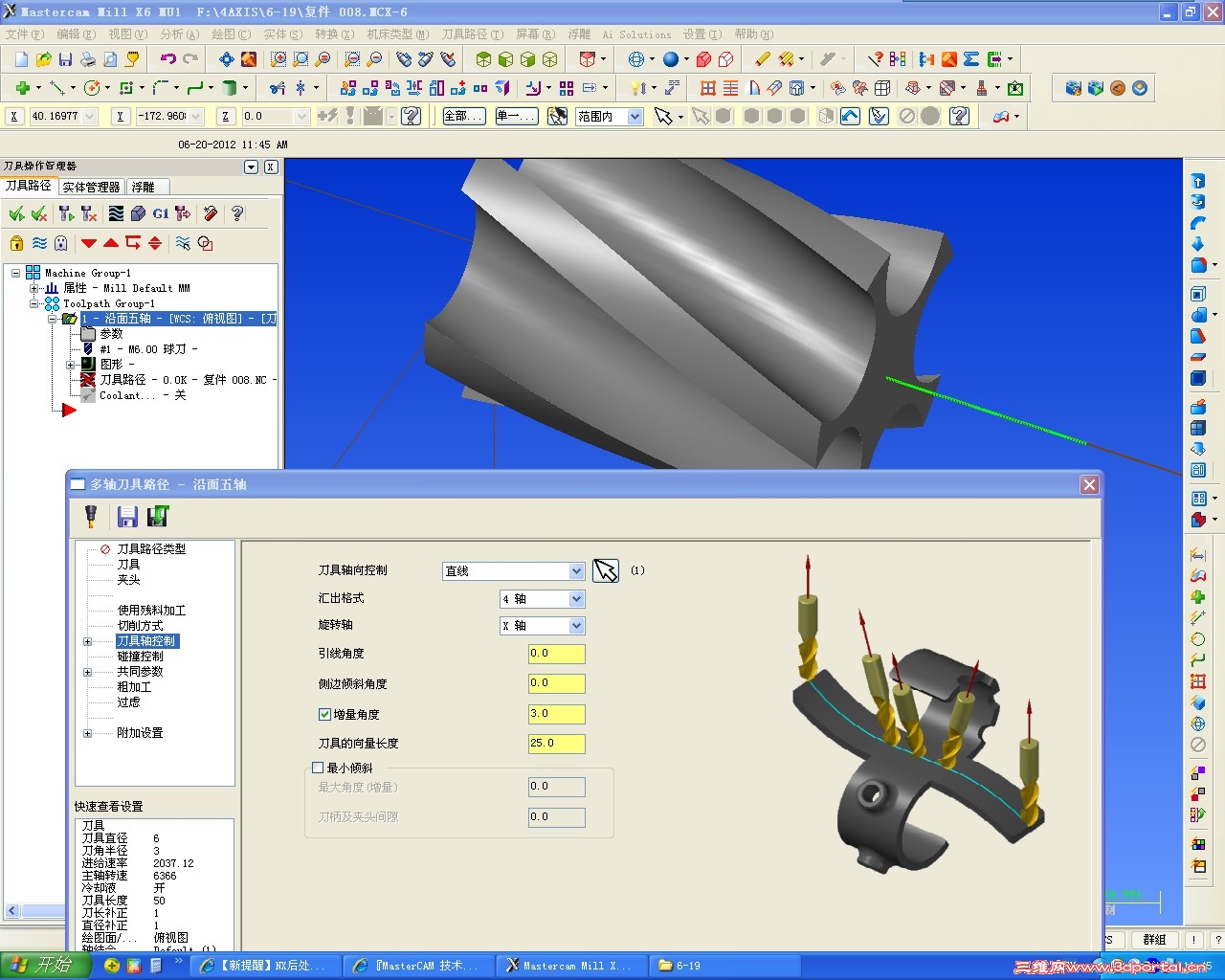The width and height of the screenshot is (1225, 980).
Task: Click the Sigma statistics icon in toolbar
Action: [971, 59]
